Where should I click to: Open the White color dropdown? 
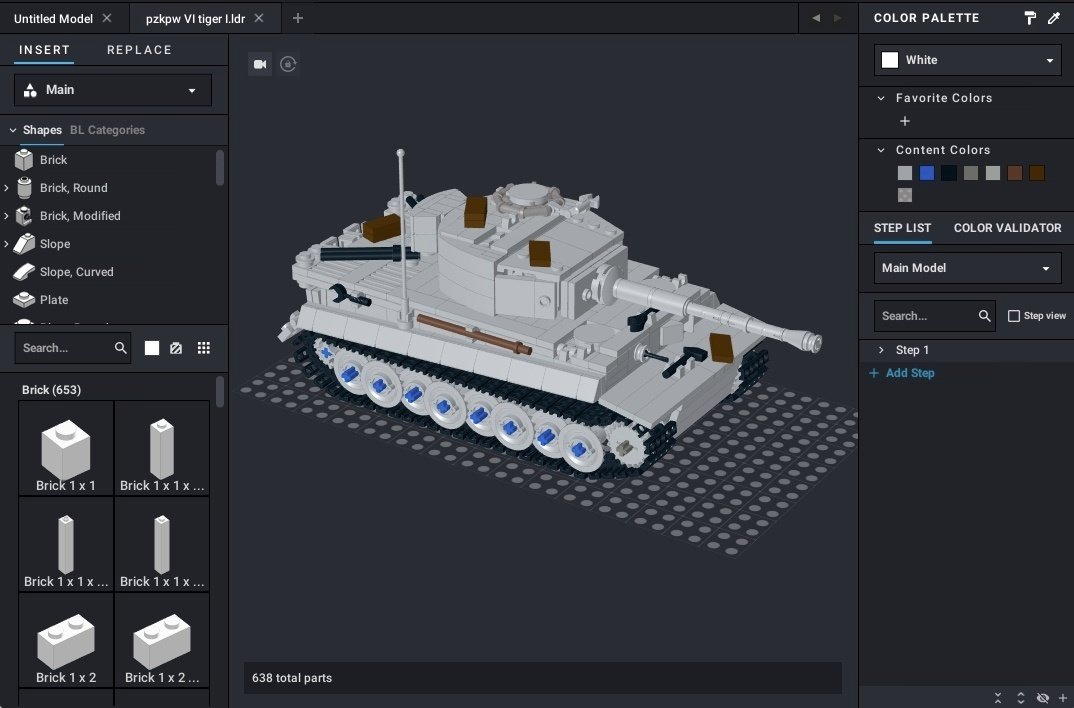click(x=967, y=60)
